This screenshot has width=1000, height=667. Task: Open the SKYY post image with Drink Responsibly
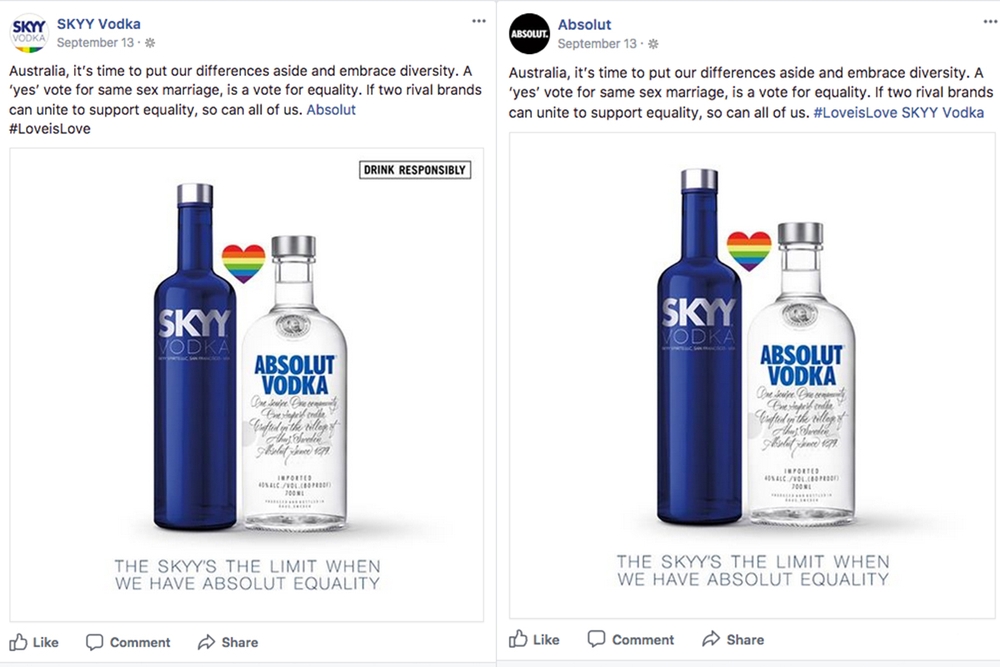246,385
